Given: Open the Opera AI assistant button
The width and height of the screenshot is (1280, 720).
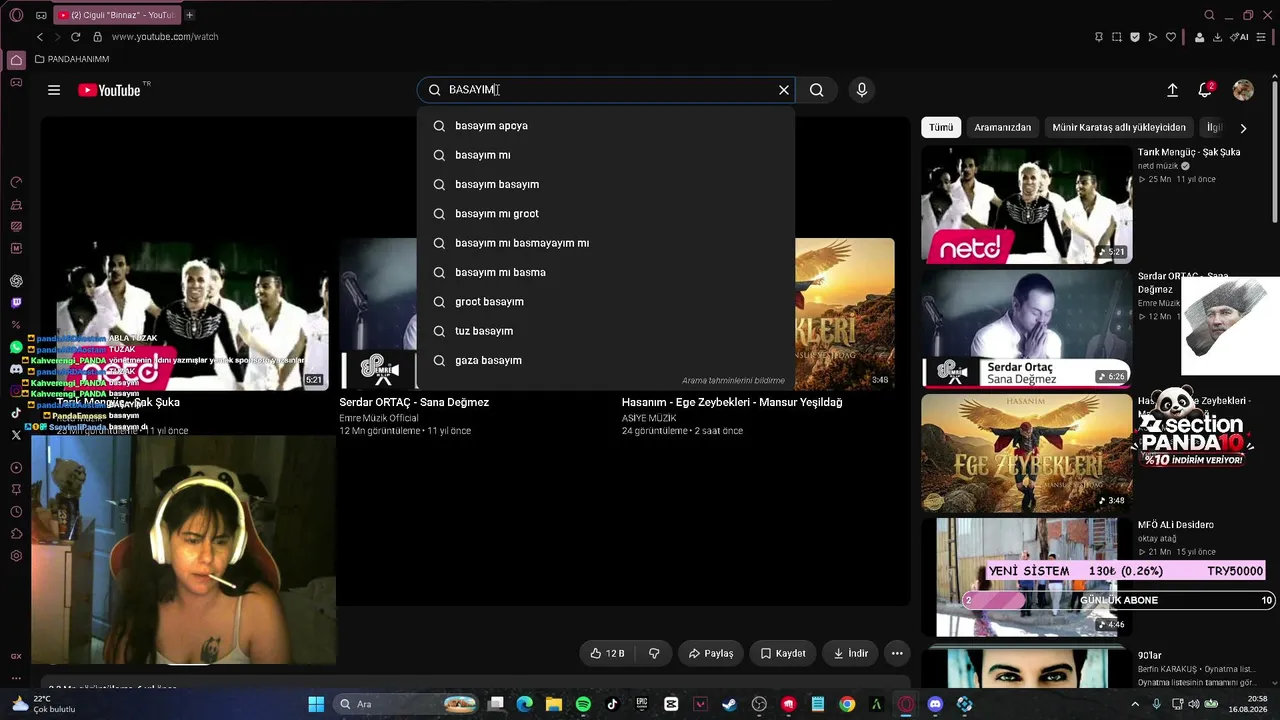Looking at the screenshot, I should pos(1239,37).
